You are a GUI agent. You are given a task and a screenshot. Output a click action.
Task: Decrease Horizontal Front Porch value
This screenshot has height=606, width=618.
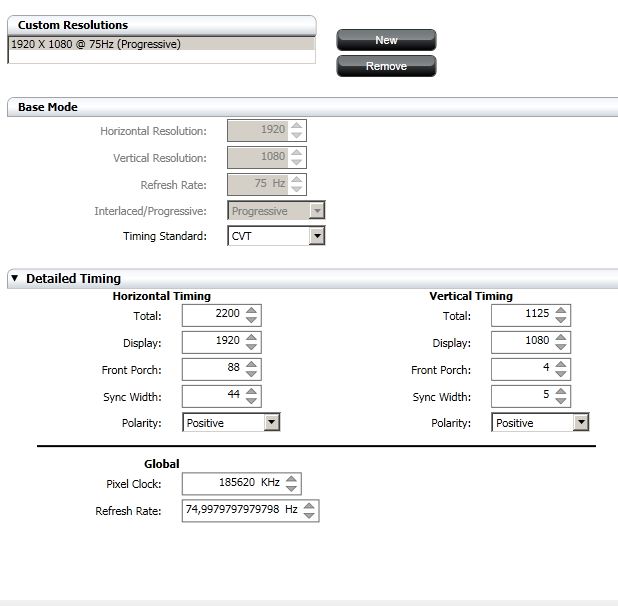pyautogui.click(x=251, y=374)
